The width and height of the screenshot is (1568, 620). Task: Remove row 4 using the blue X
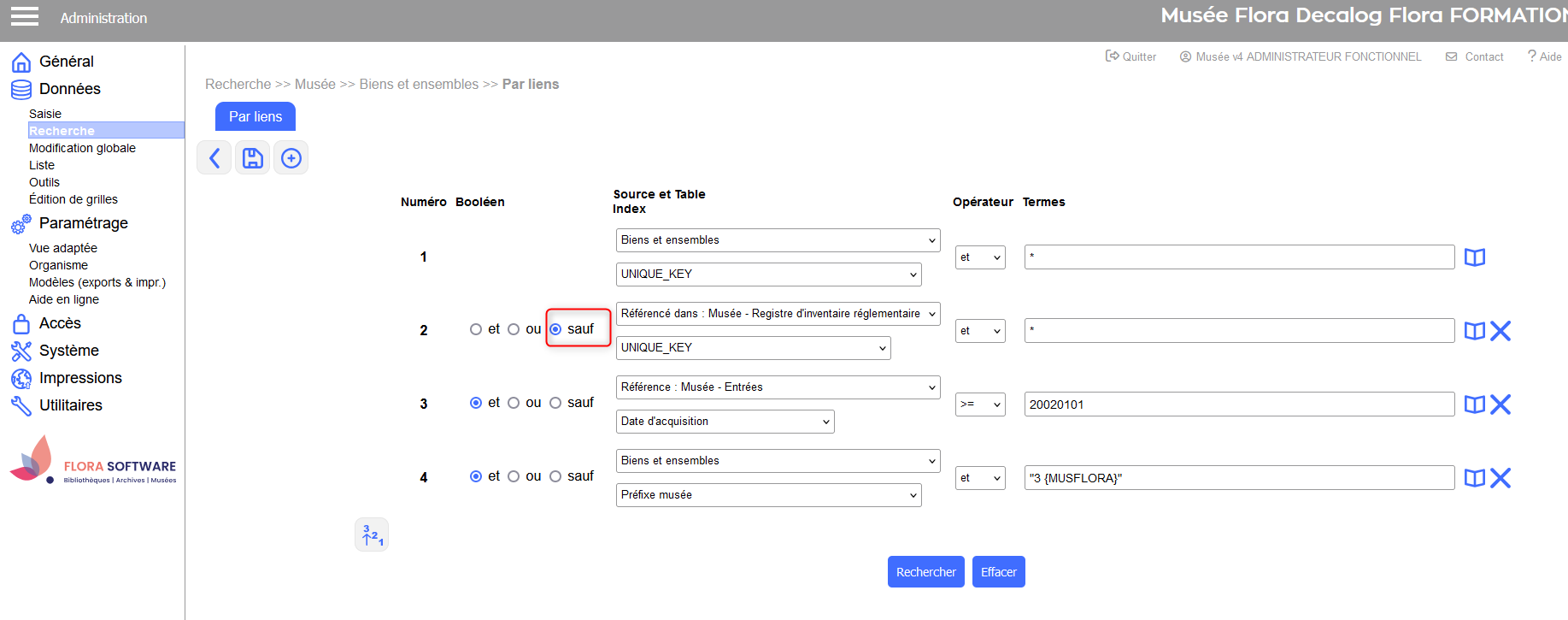1500,478
